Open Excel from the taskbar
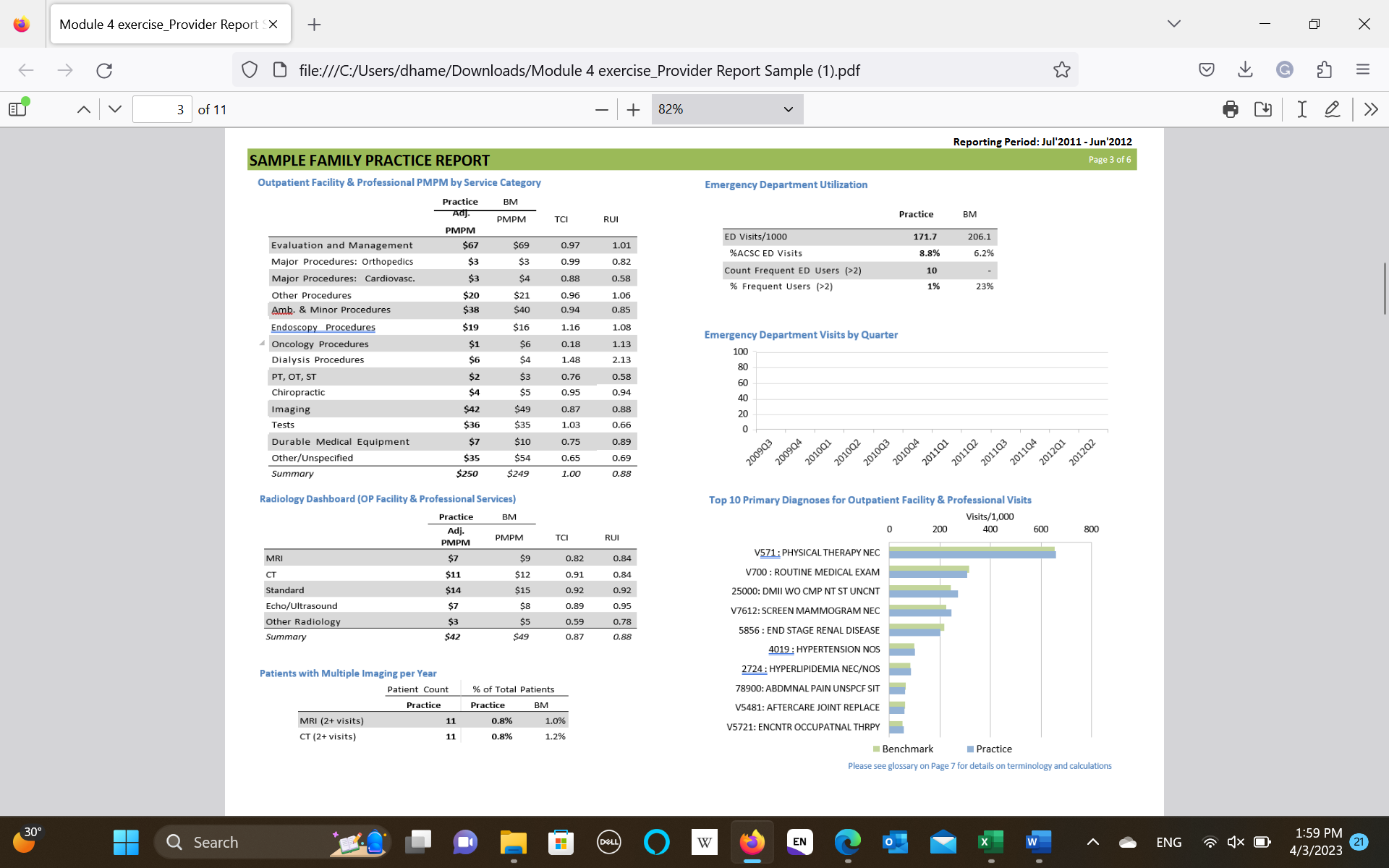The width and height of the screenshot is (1389, 868). click(x=990, y=842)
